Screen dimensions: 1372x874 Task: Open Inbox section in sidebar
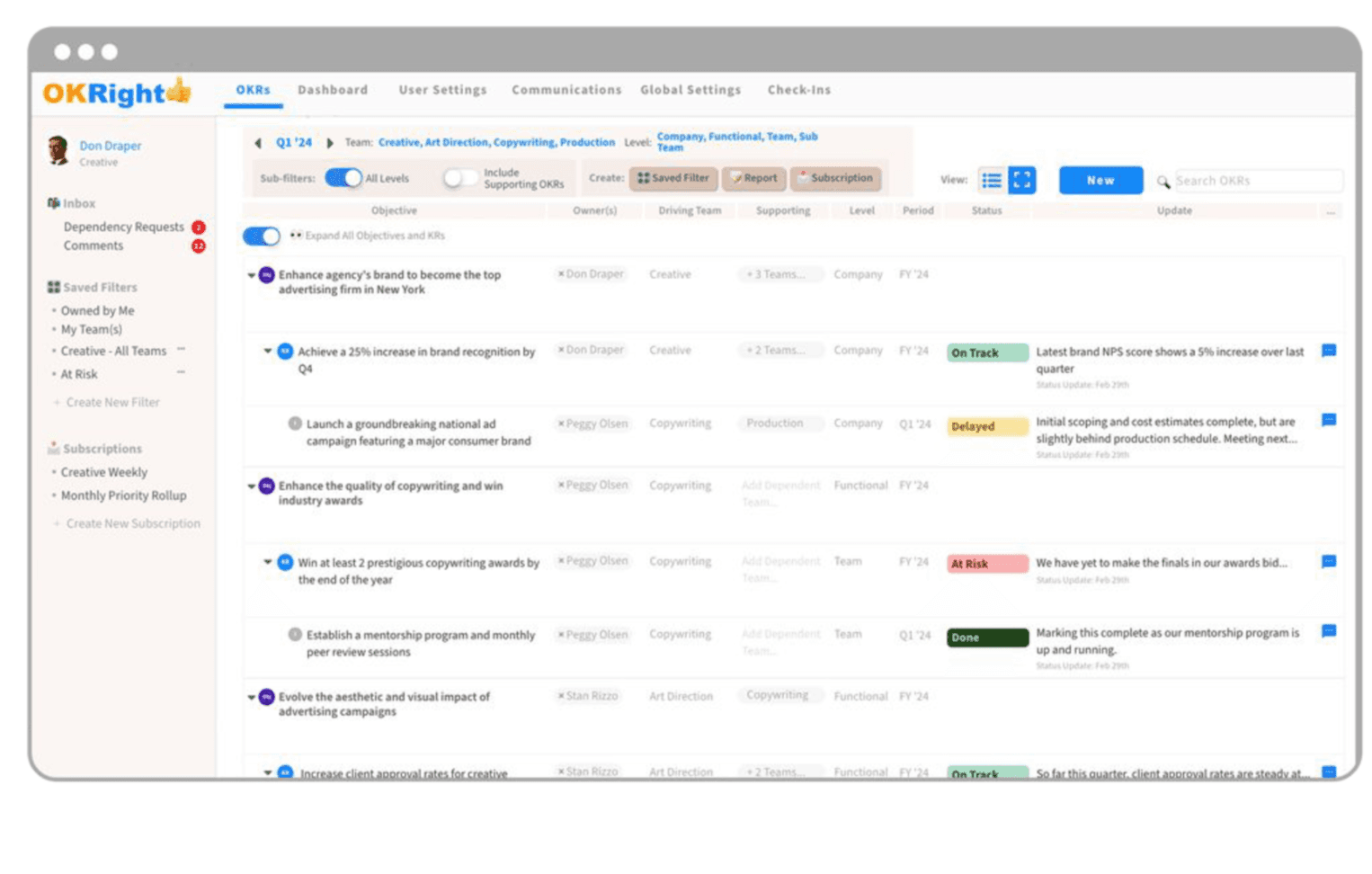coord(71,203)
